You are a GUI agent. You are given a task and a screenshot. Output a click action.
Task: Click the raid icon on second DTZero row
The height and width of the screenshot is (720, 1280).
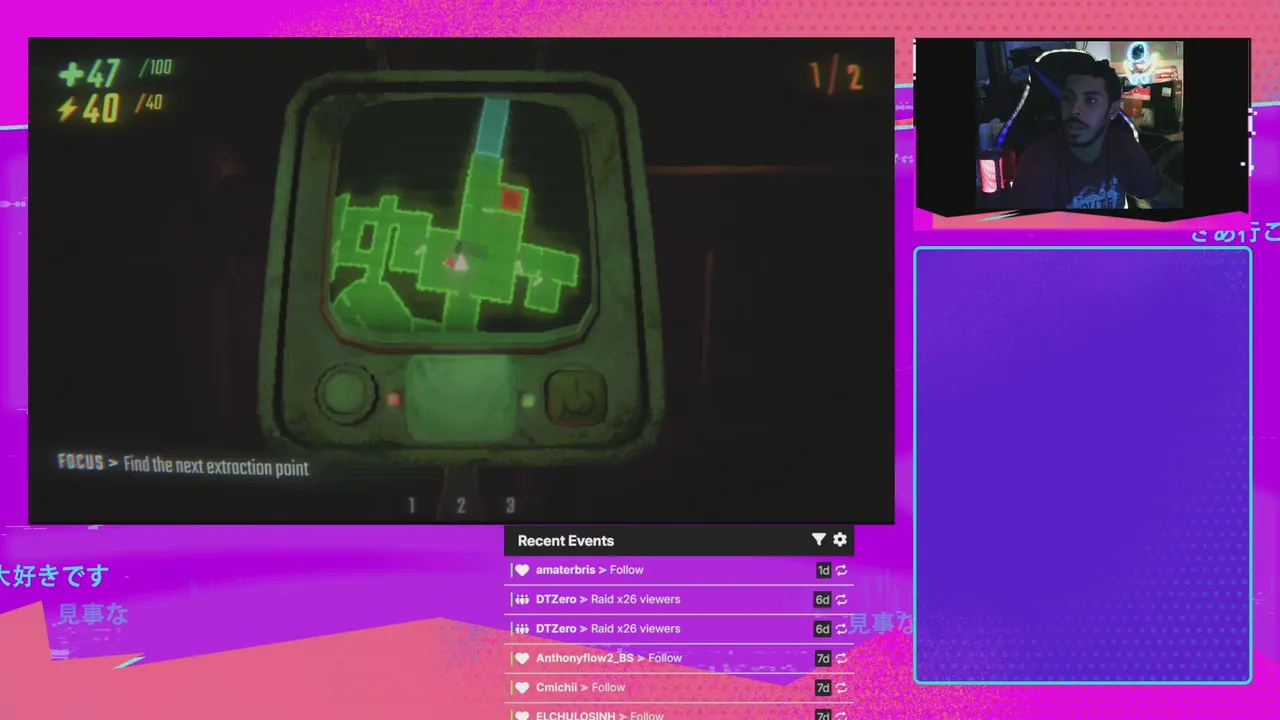coord(522,629)
